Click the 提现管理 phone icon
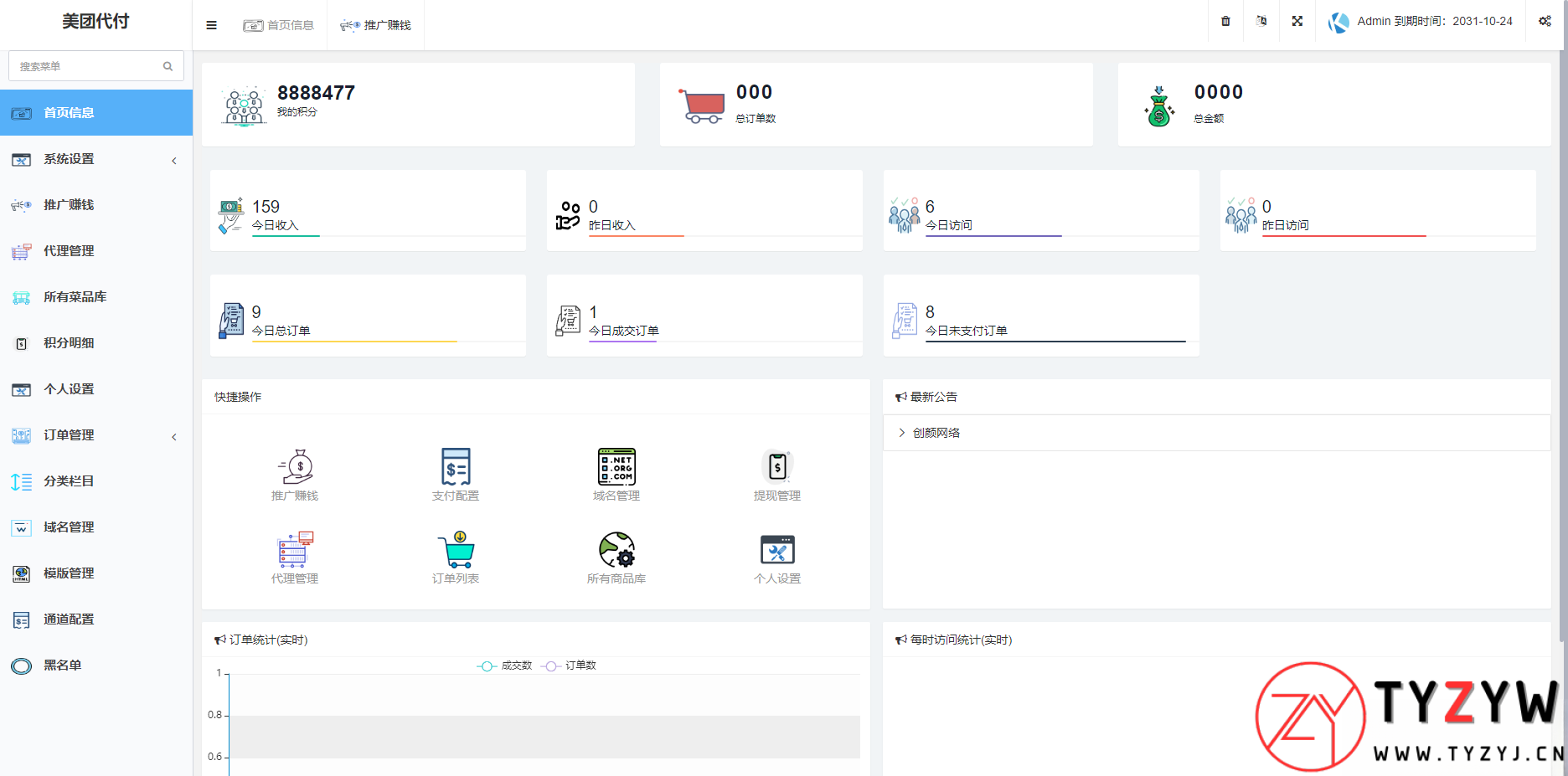This screenshot has width=1568, height=776. 777,467
